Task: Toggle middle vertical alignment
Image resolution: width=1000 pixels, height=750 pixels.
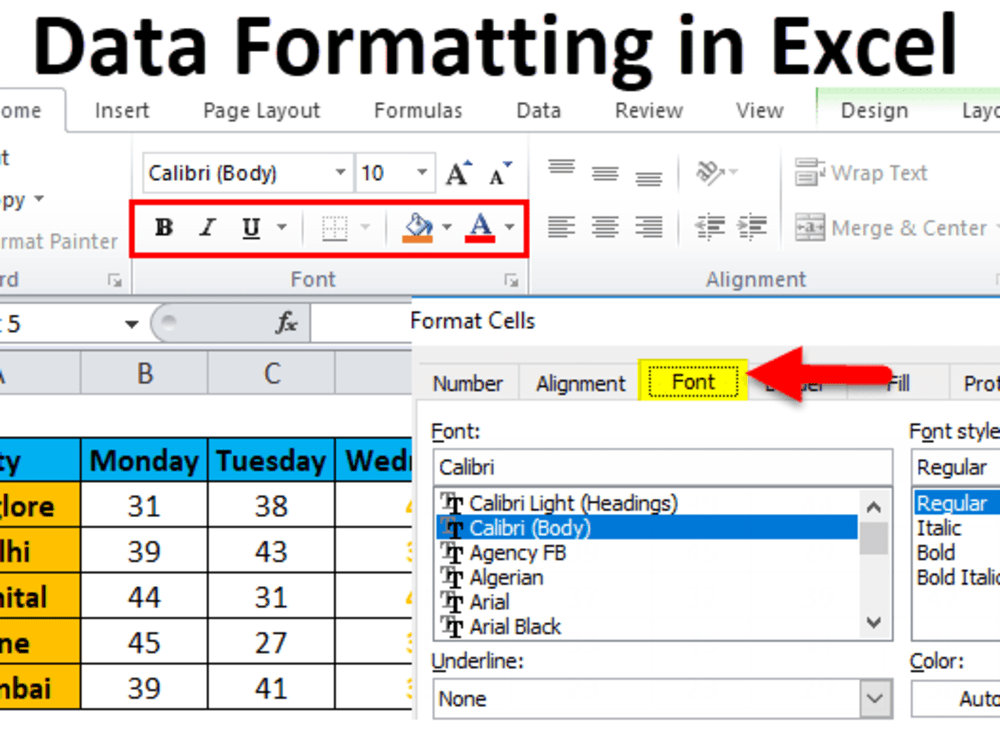Action: (x=605, y=171)
